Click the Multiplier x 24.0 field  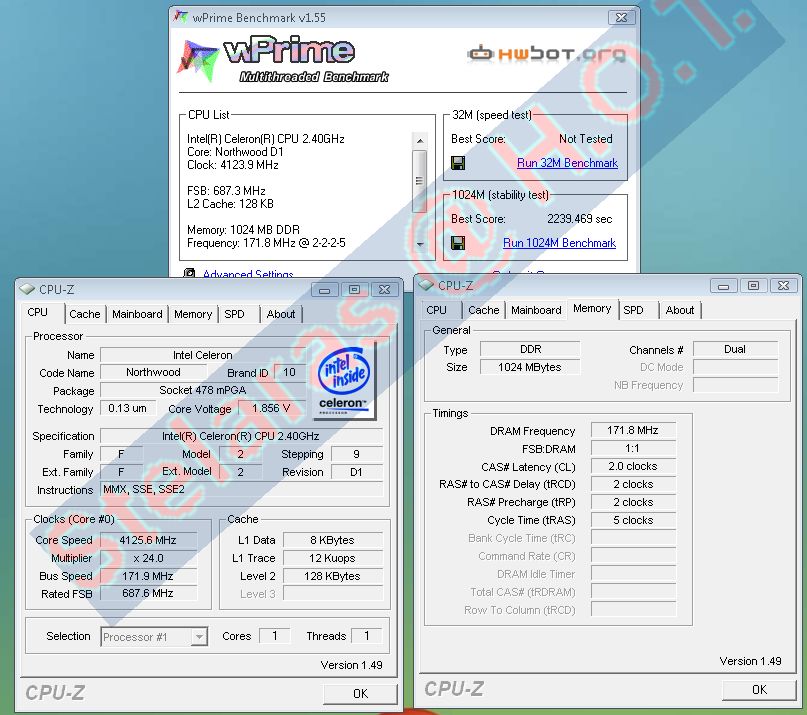click(148, 558)
